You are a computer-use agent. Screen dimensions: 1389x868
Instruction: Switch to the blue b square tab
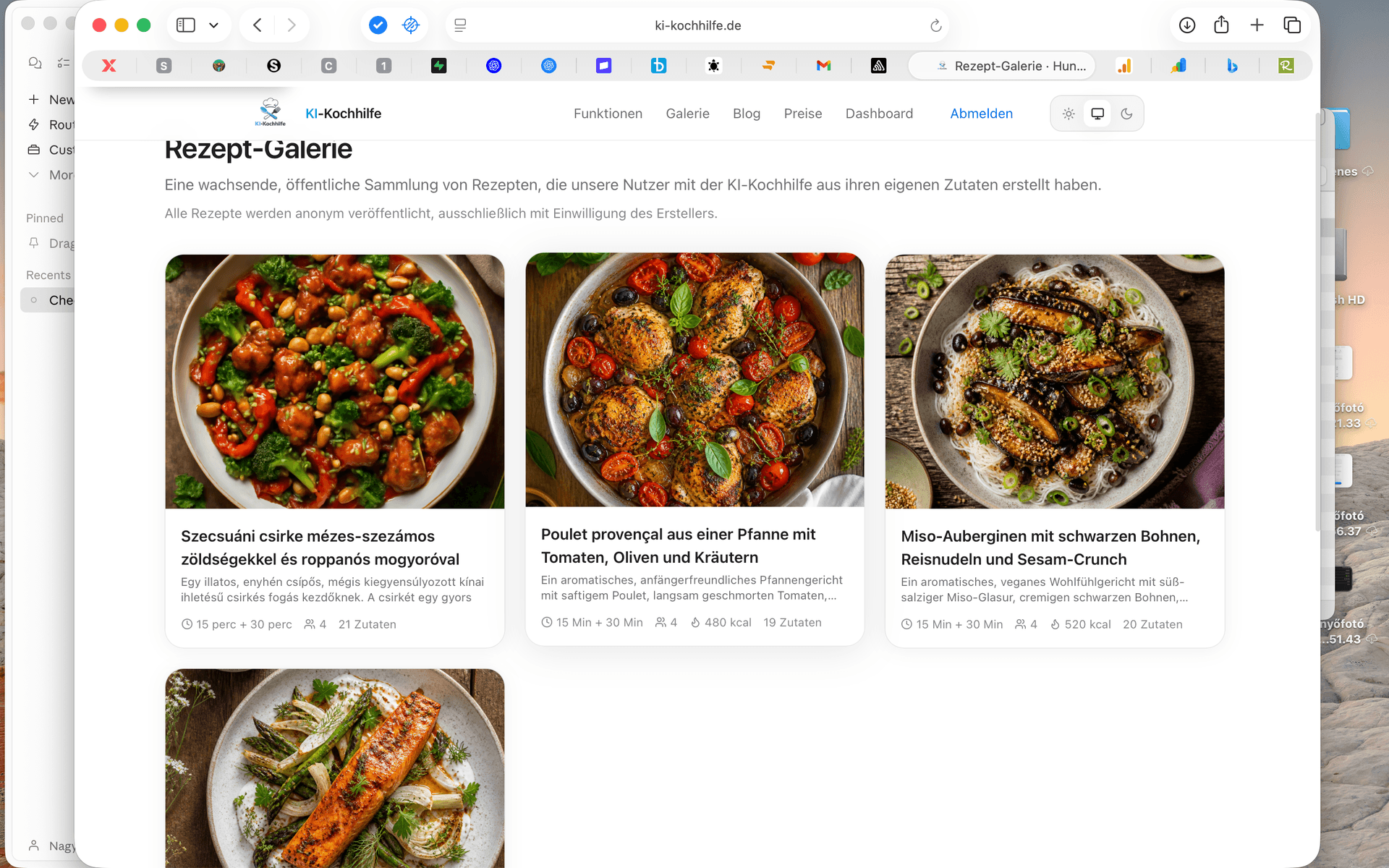pyautogui.click(x=659, y=66)
